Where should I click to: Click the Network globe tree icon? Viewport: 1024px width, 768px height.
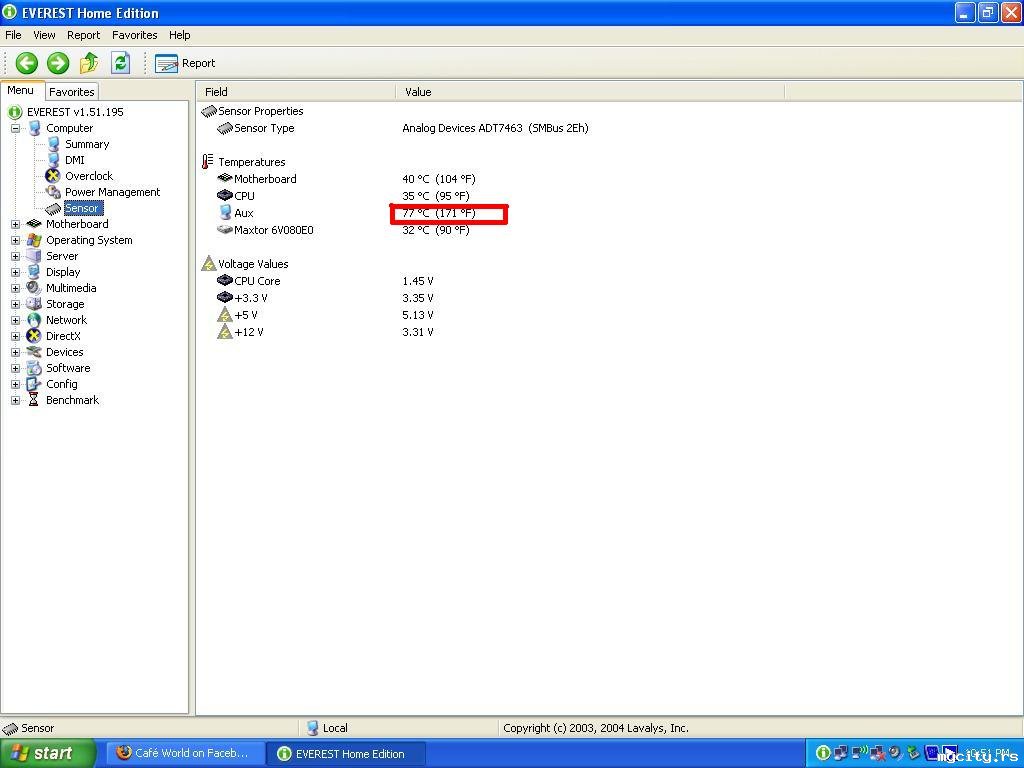(x=34, y=320)
